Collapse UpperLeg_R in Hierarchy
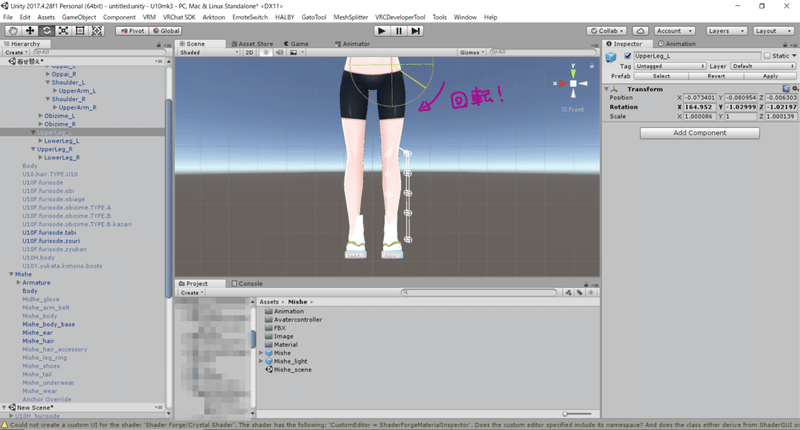This screenshot has width=800, height=430. 33,149
